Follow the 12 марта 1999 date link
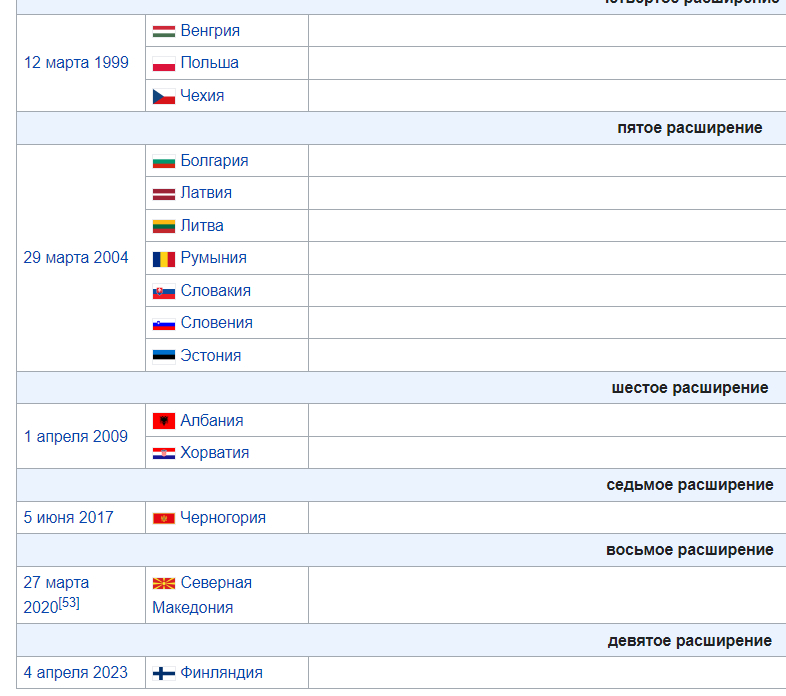Screen dimensions: 786x696 (x=76, y=63)
